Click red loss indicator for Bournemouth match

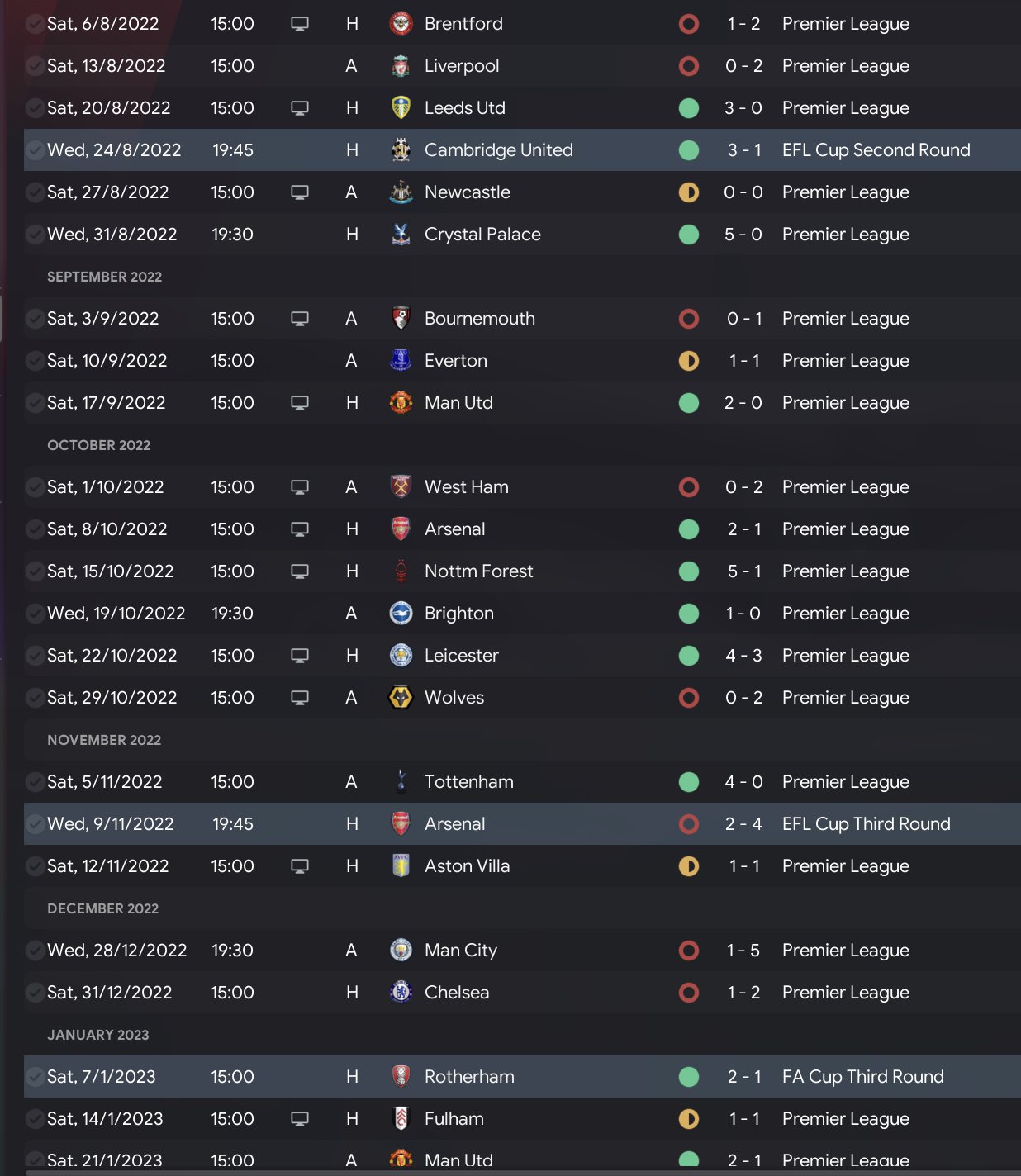689,319
